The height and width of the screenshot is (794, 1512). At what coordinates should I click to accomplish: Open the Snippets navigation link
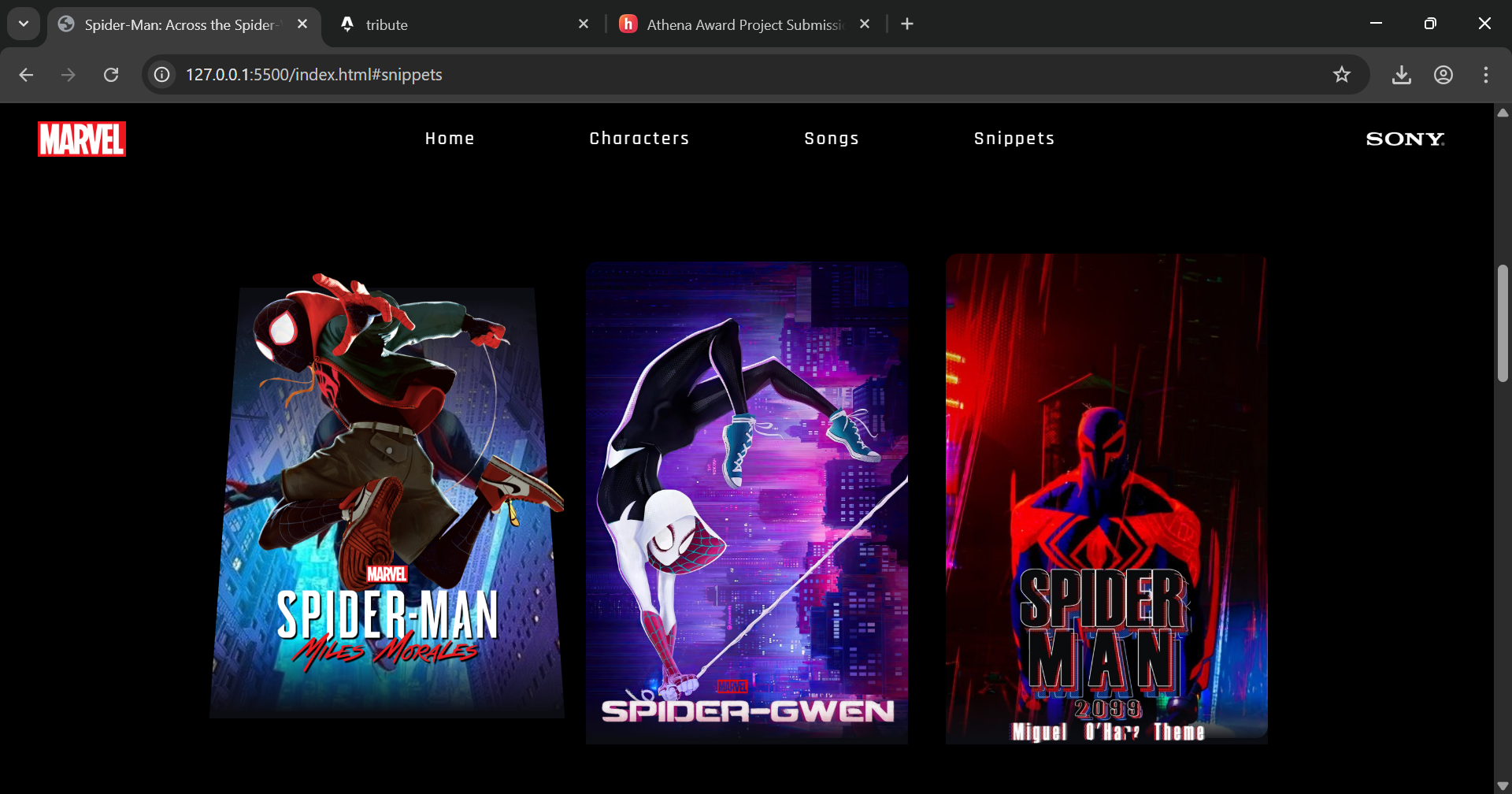[1014, 139]
